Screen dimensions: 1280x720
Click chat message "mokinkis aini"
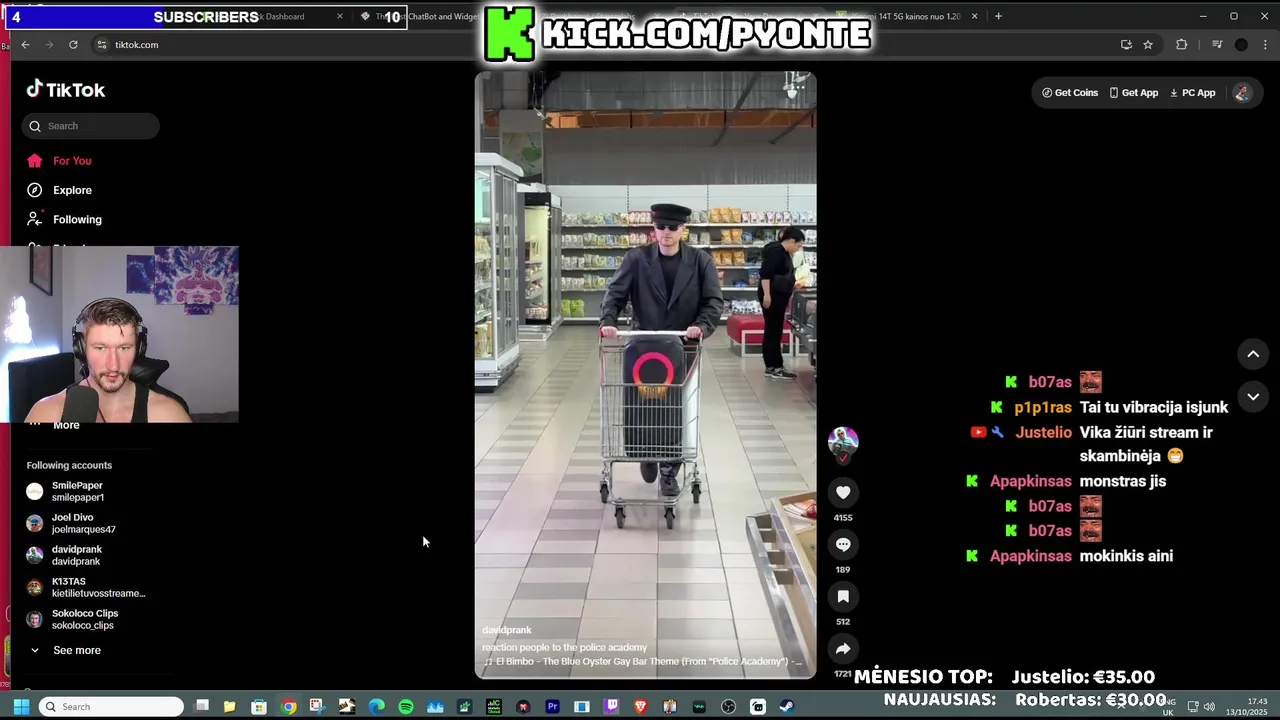coord(1126,556)
